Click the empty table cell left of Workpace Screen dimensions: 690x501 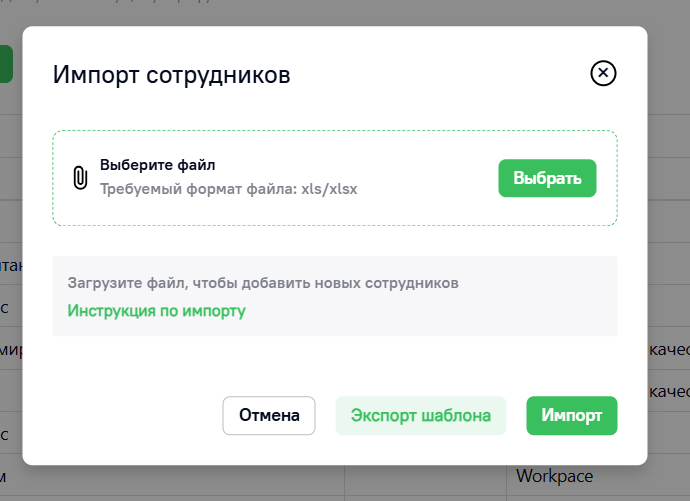point(425,476)
